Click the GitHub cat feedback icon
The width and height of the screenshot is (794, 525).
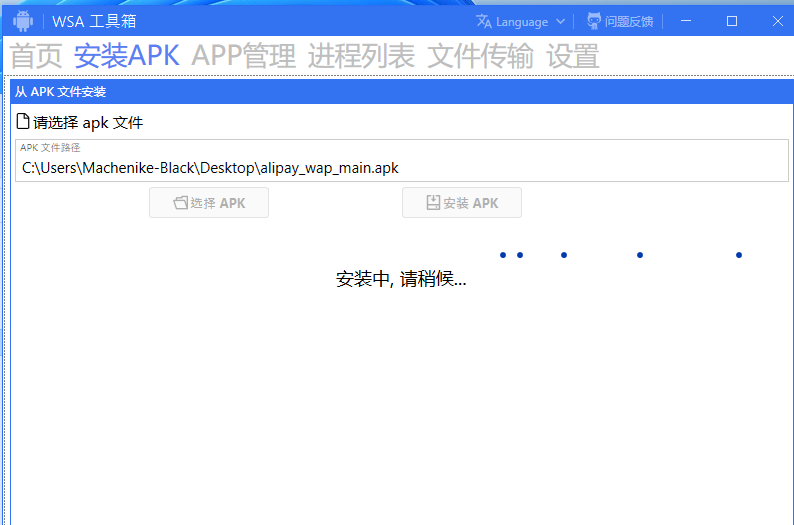tap(593, 21)
